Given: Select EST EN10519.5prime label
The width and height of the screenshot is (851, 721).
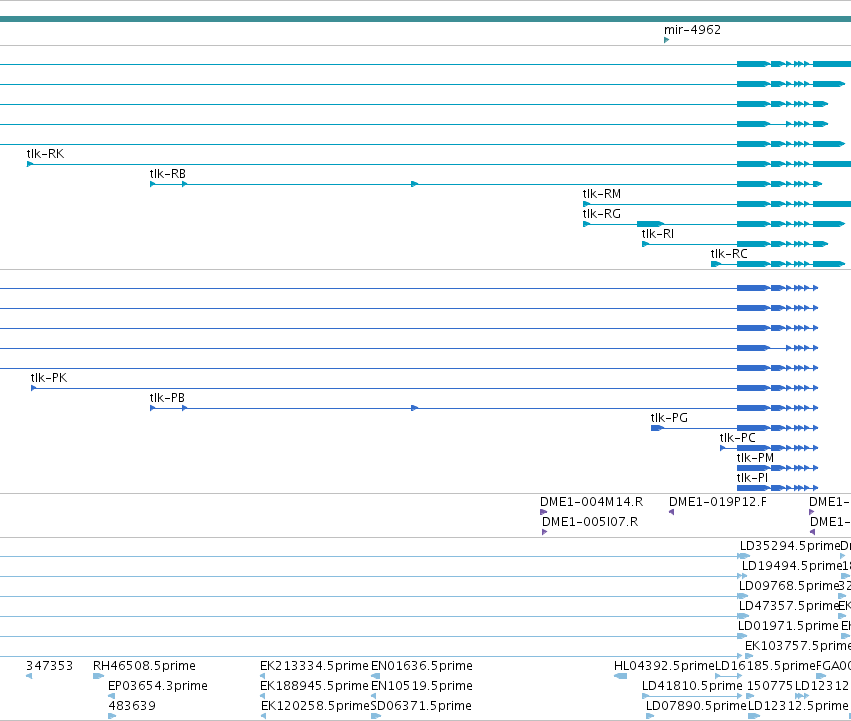Looking at the screenshot, I should point(422,686).
